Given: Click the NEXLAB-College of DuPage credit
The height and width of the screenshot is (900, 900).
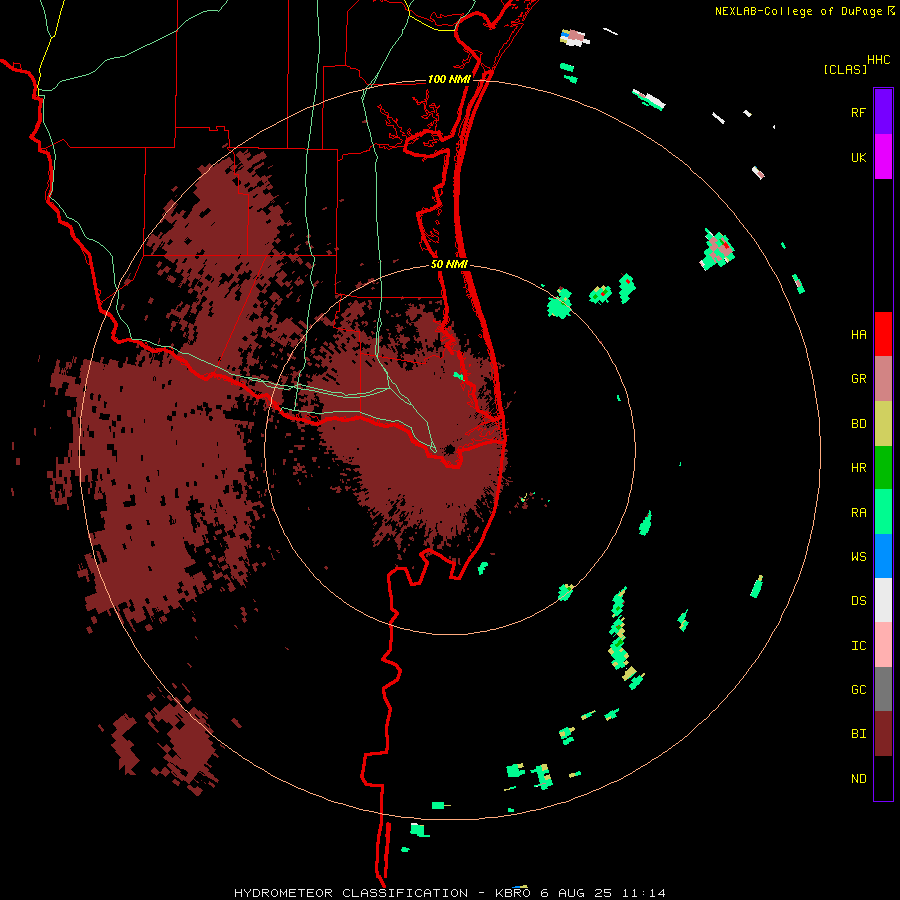Looking at the screenshot, I should pyautogui.click(x=798, y=11).
